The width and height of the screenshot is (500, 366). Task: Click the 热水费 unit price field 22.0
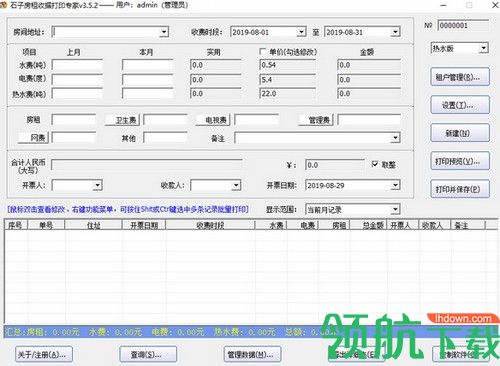[288, 93]
